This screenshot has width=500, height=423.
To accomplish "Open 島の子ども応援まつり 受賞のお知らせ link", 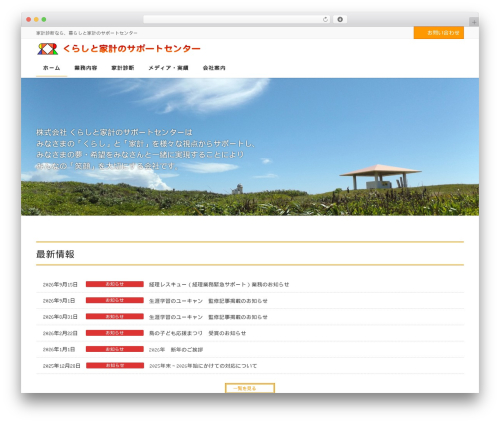I will pos(197,333).
